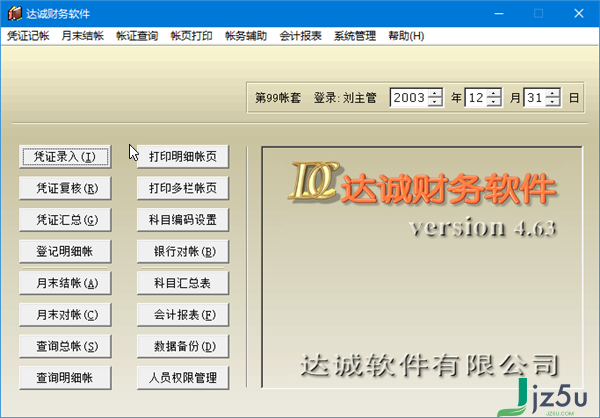This screenshot has width=600, height=418.
Task: Click the 达诚财务软件 title bar app icon
Action: point(15,13)
